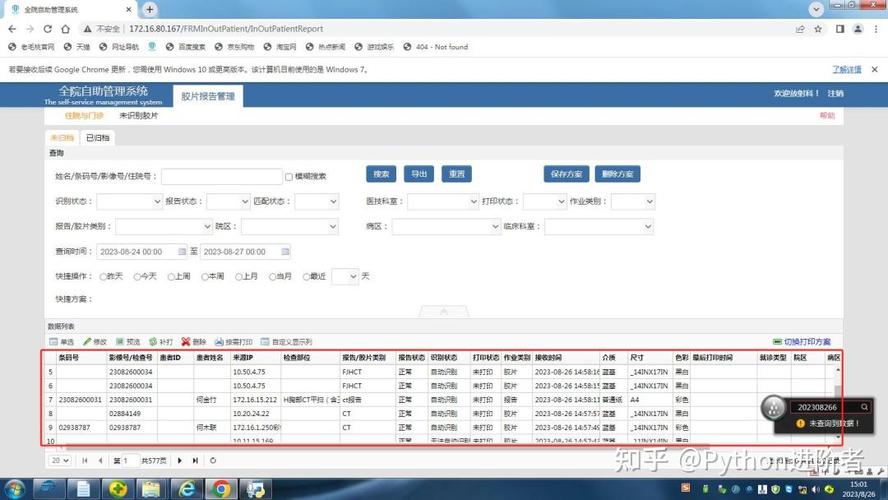Viewport: 888px width, 500px height.
Task: Open the 作业类别 dropdown
Action: [633, 202]
